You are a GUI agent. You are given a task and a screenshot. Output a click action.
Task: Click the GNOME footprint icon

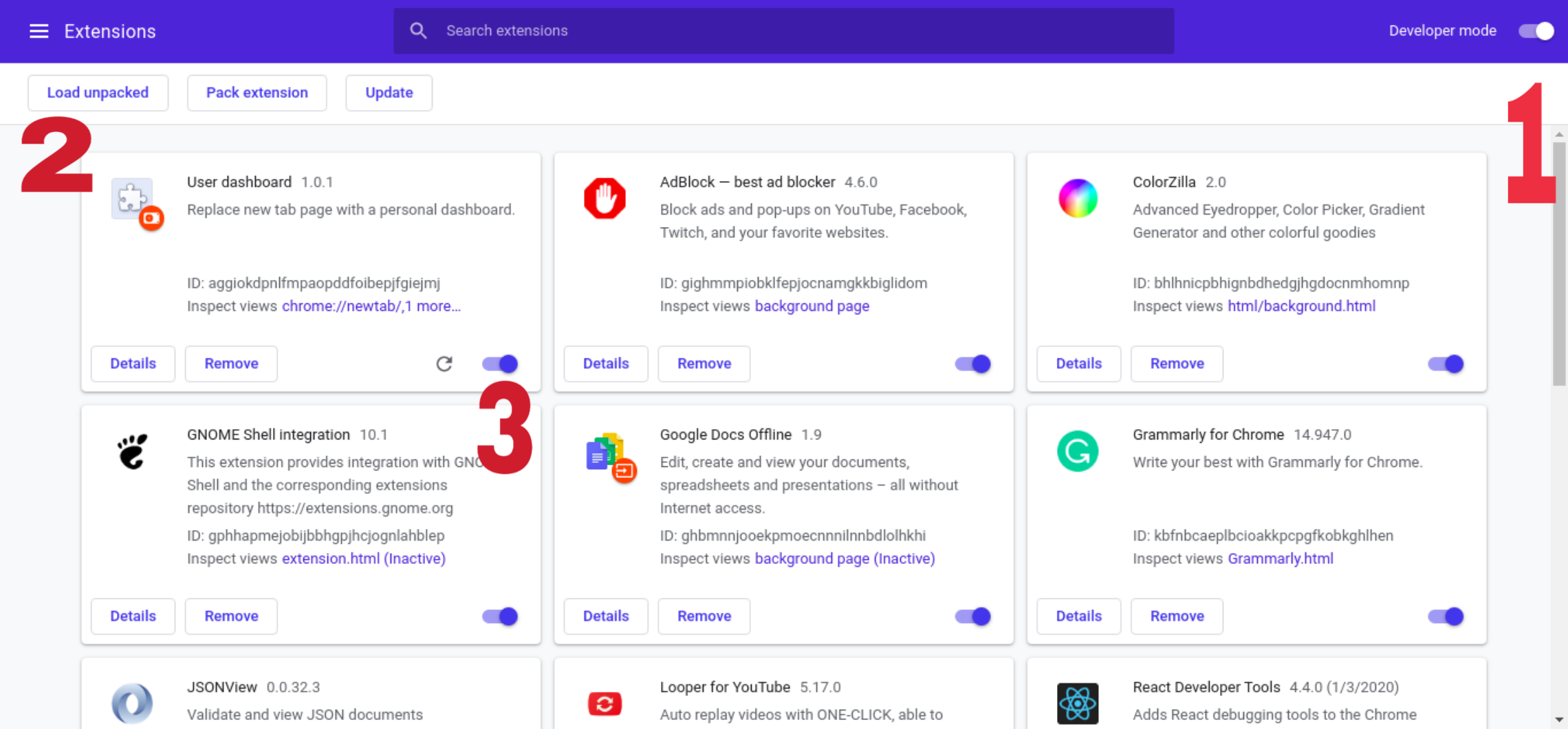(132, 451)
